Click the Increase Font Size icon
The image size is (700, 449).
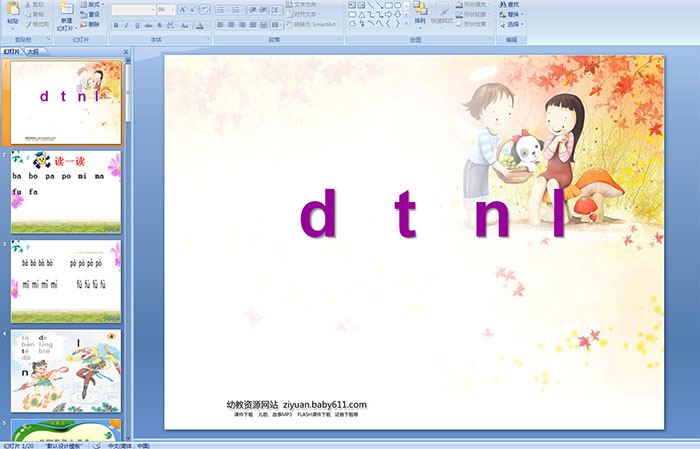click(181, 9)
